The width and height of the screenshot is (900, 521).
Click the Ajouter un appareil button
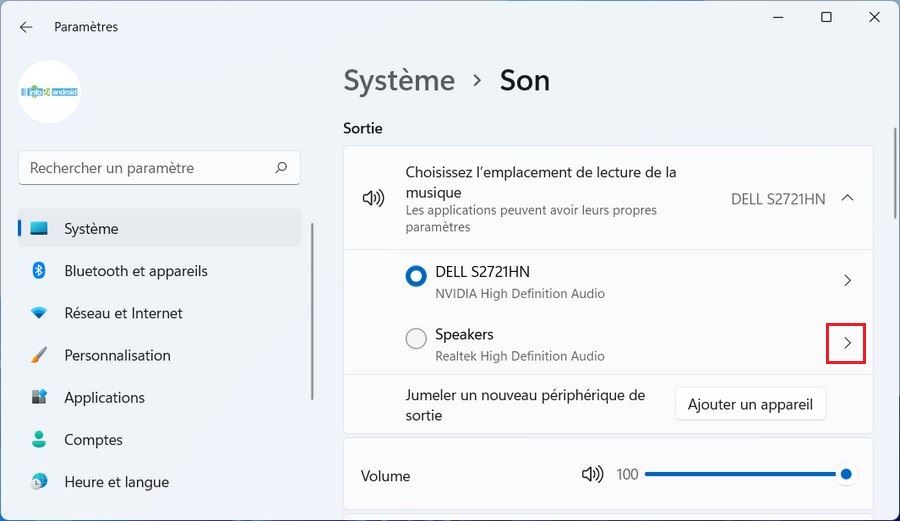(x=750, y=405)
